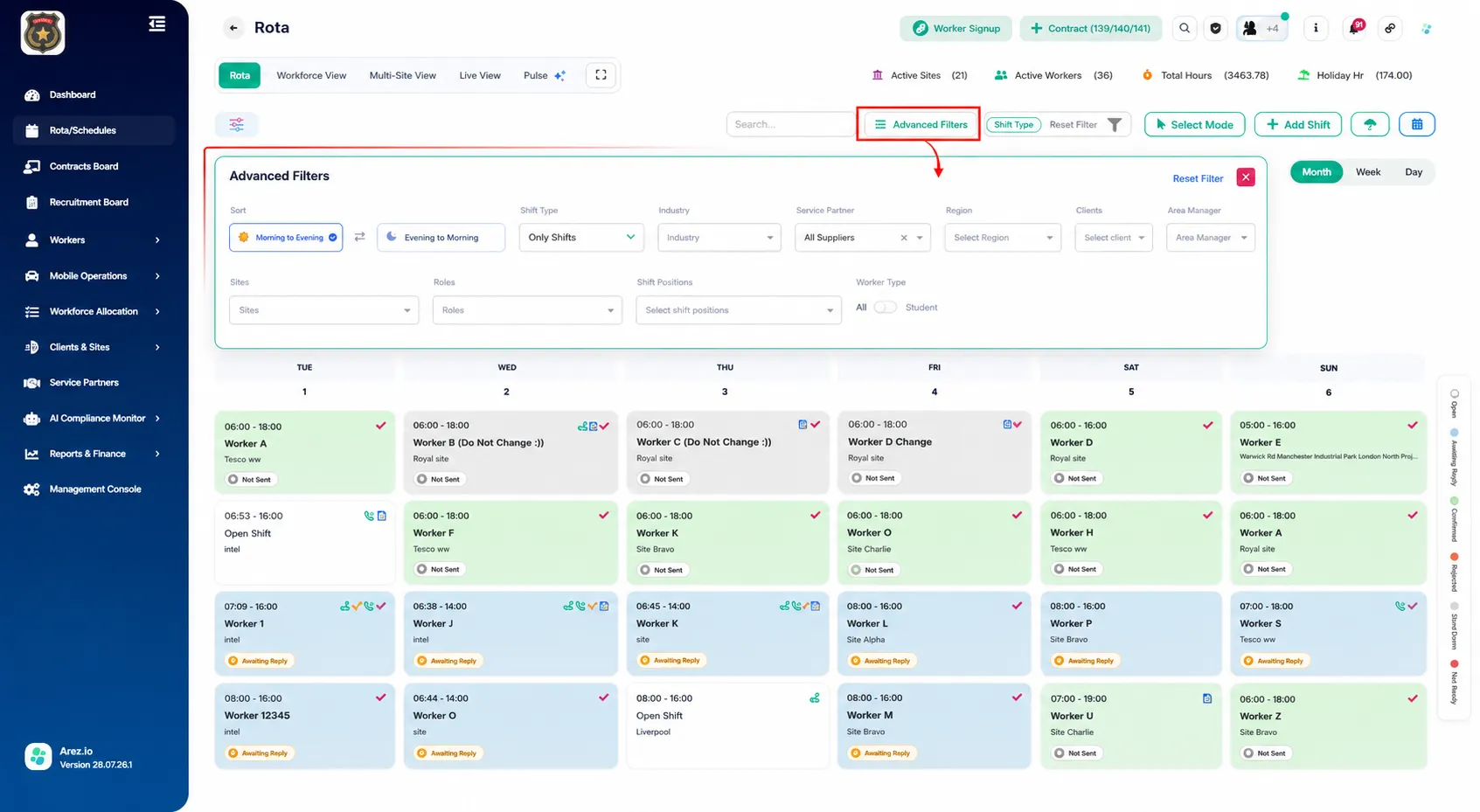This screenshot has height=812, width=1480.
Task: Click the Reset Filter link in Advanced Filters
Action: [1198, 178]
